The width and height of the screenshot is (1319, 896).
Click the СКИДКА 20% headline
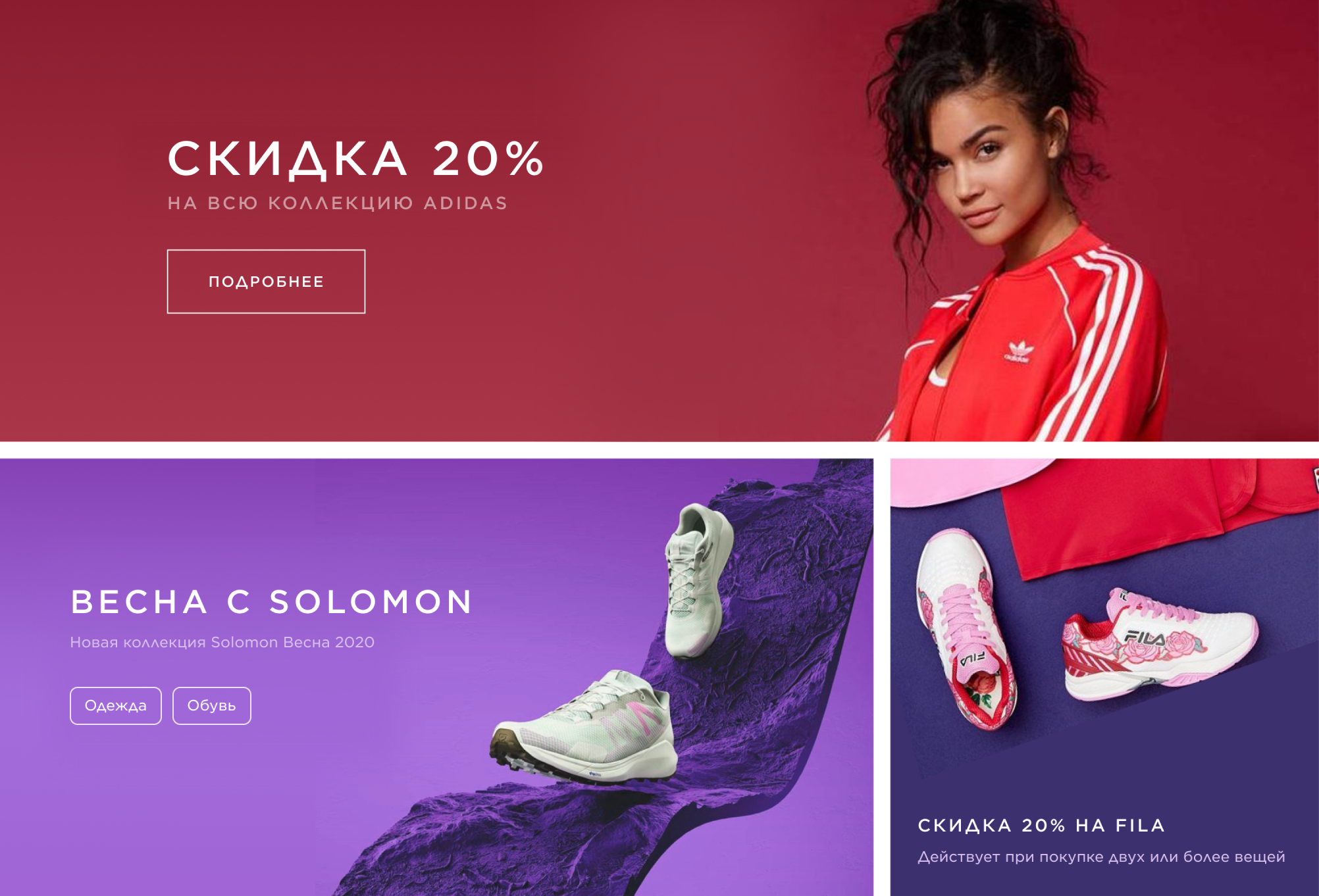(355, 159)
